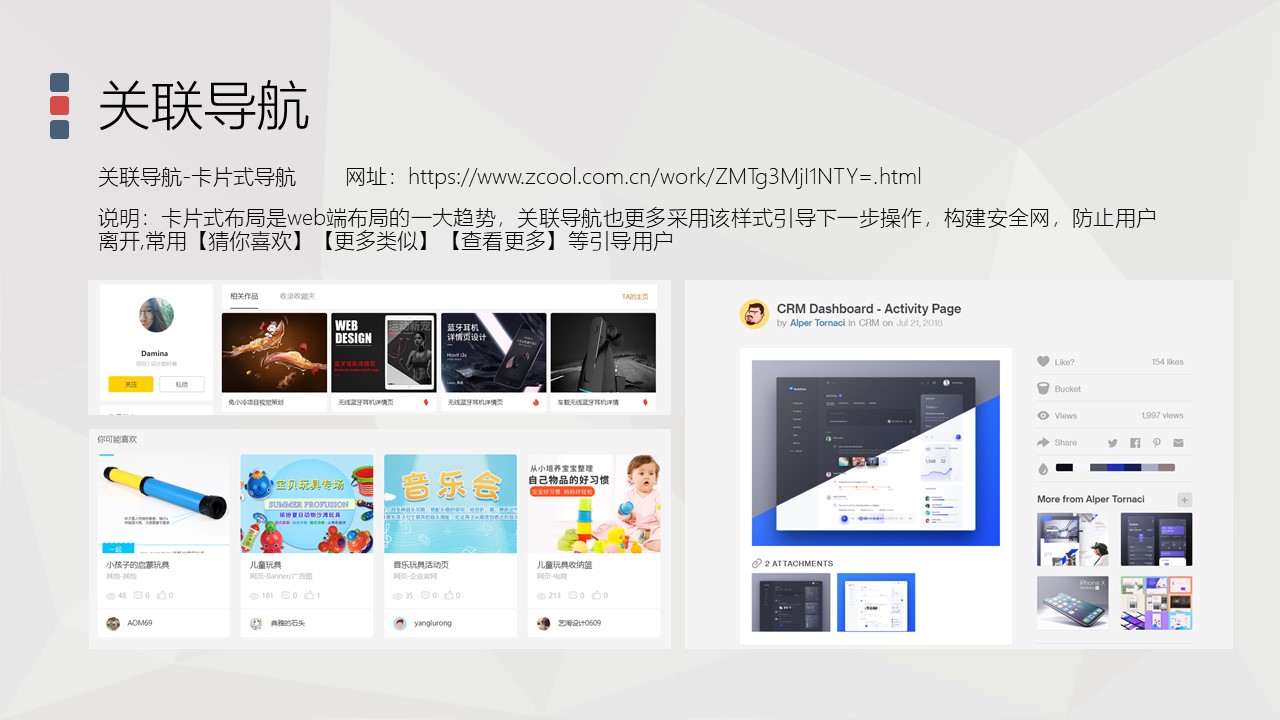Click yanglurong's author avatar
Image resolution: width=1280 pixels, height=720 pixels.
[400, 623]
